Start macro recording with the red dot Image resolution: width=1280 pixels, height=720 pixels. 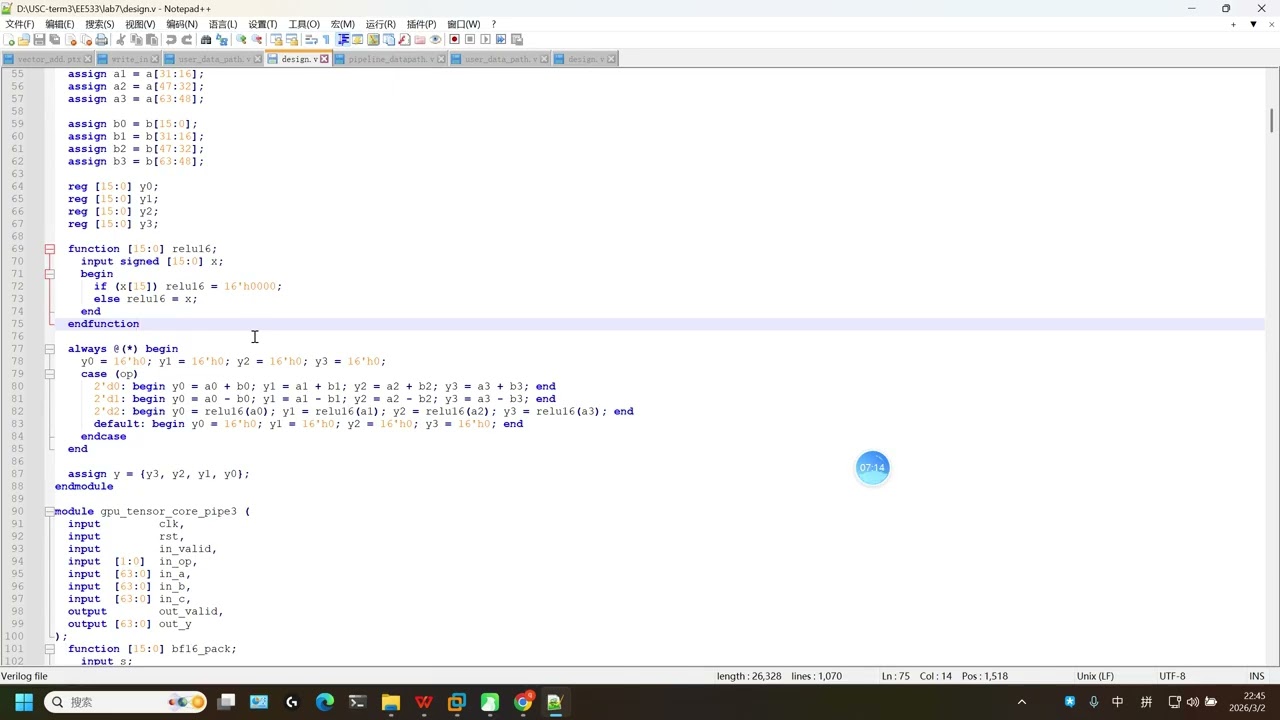(454, 40)
